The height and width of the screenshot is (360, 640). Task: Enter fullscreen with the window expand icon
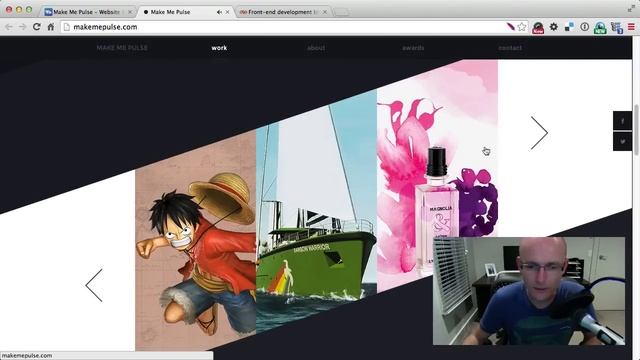point(631,9)
